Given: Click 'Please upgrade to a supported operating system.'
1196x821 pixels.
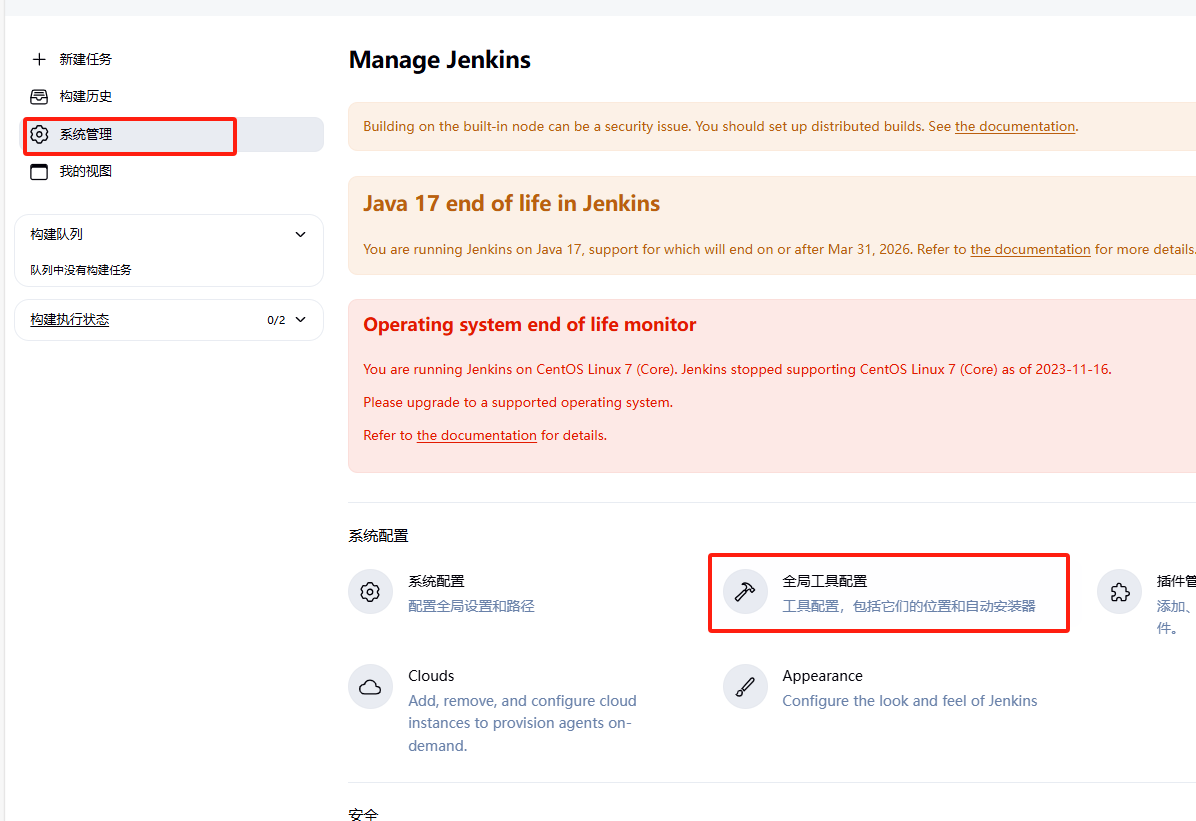Looking at the screenshot, I should coord(518,403).
